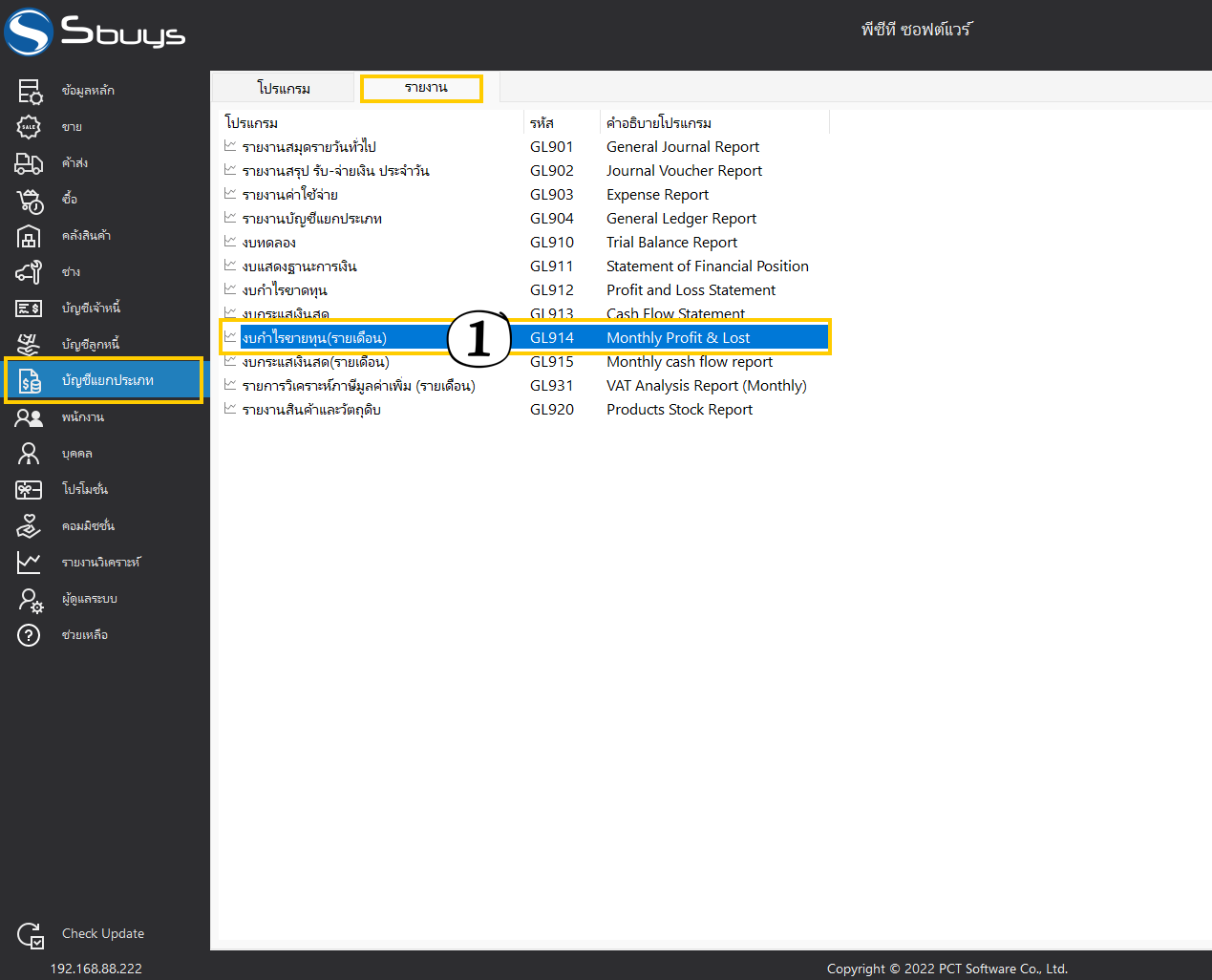The image size is (1212, 980).
Task: Open the ช่าง technician wrench icon
Action: point(30,272)
